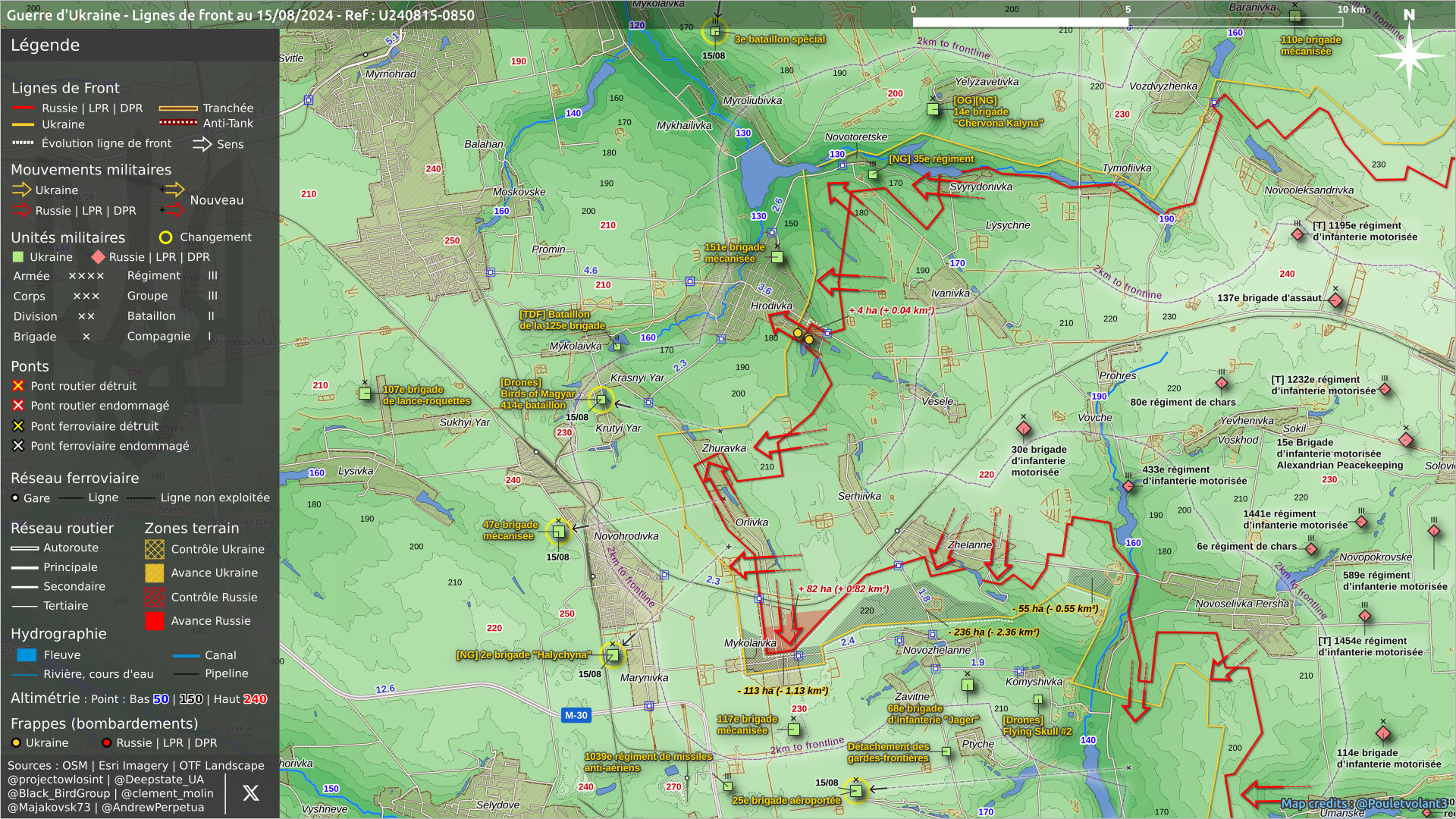Click the 47e brigade mécanisée unit square
Image resolution: width=1456 pixels, height=819 pixels.
click(x=558, y=532)
